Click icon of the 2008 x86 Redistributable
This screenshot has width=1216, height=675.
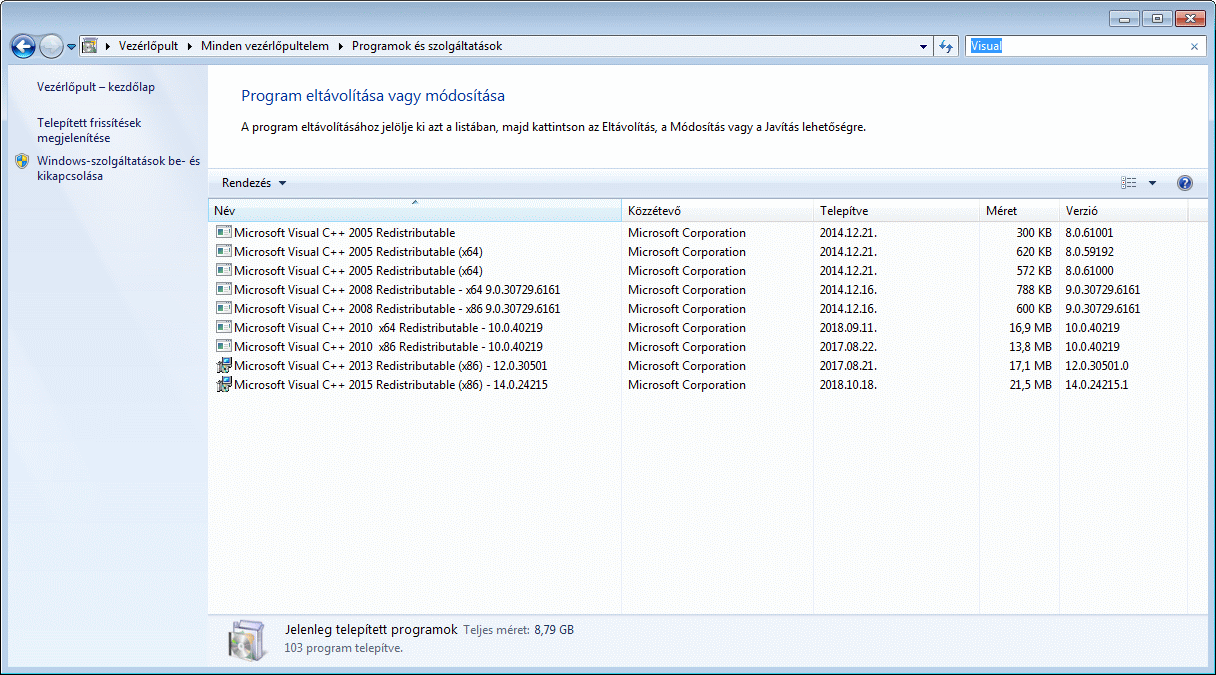[x=224, y=308]
